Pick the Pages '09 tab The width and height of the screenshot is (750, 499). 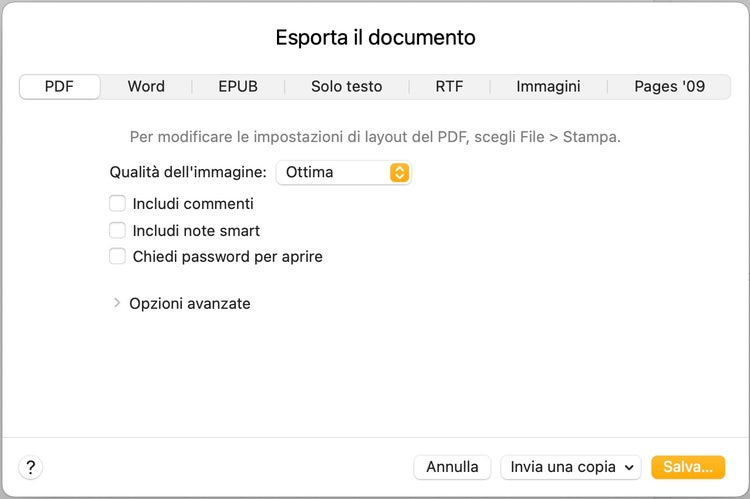pos(669,87)
